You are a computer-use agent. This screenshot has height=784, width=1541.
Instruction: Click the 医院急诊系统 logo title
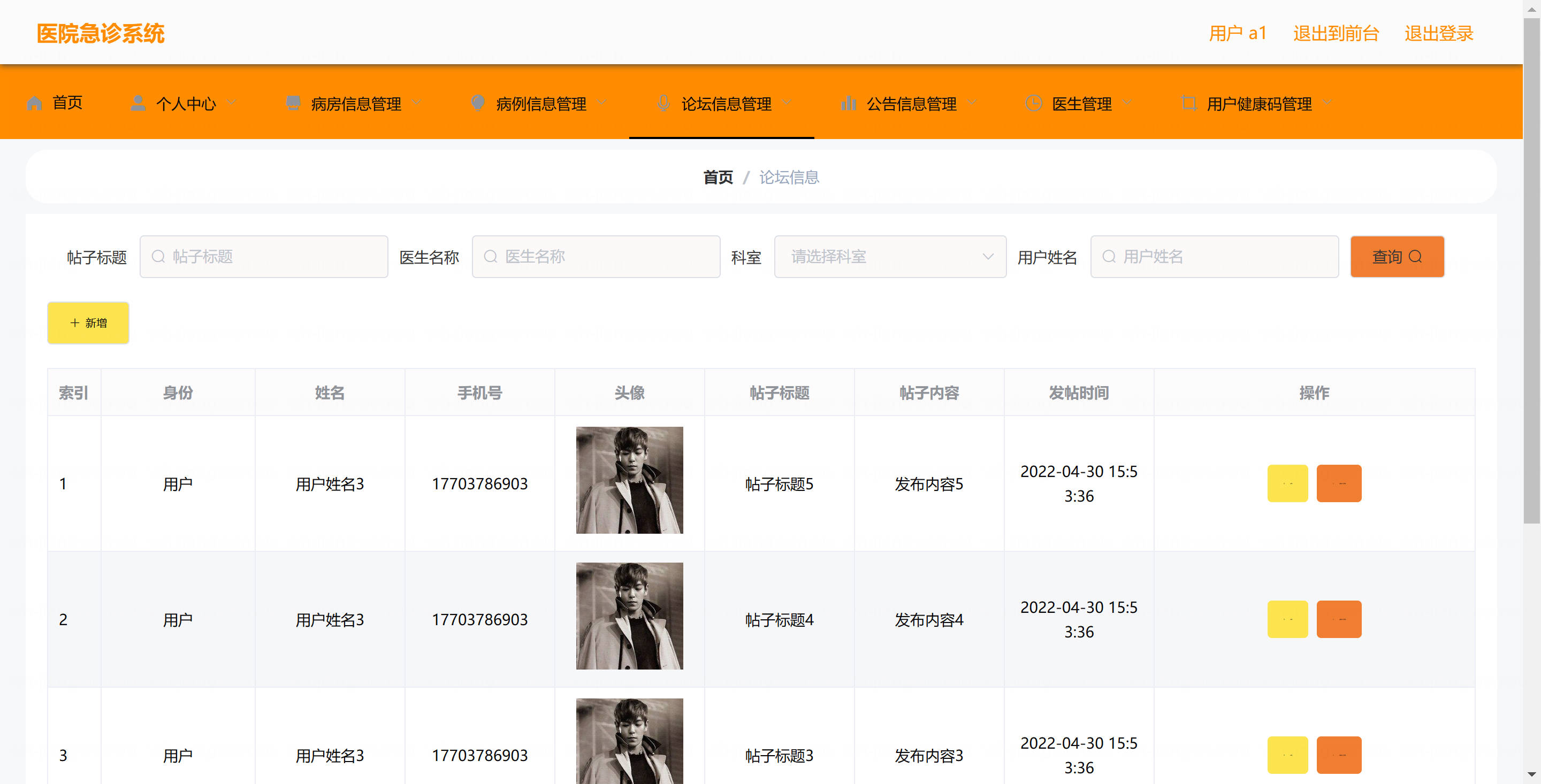[101, 33]
